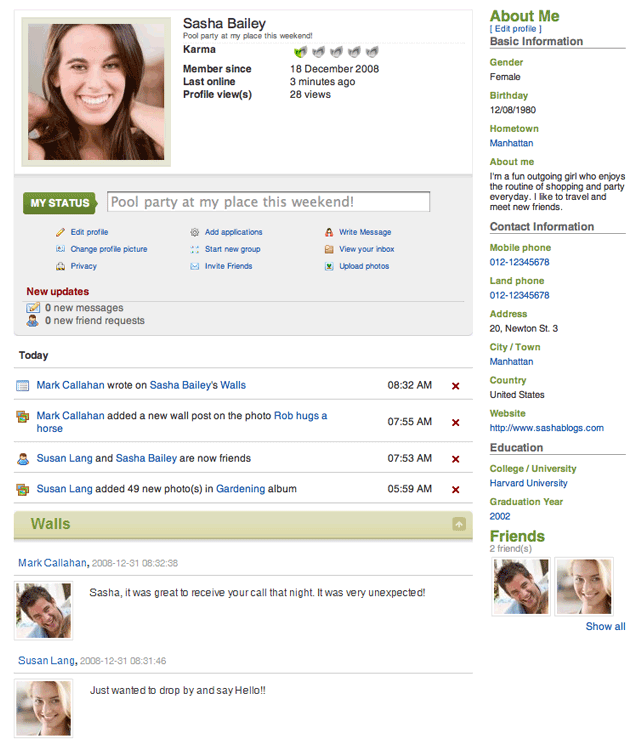
Task: Collapse the Walls section
Action: pos(458,524)
